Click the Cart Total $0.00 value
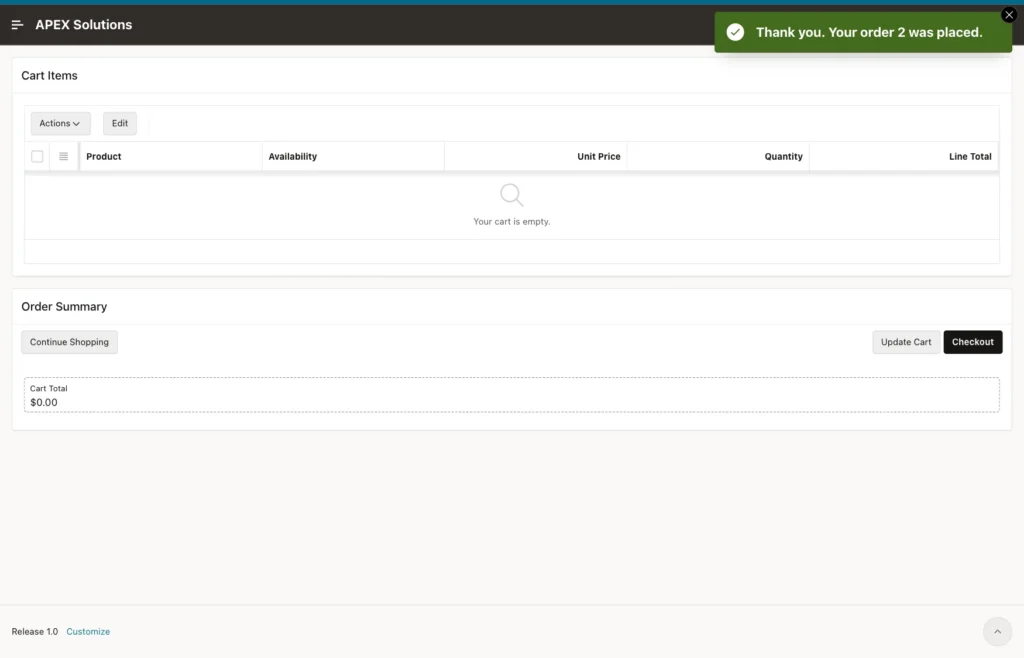Screen dimensions: 1024x658 coord(44,403)
